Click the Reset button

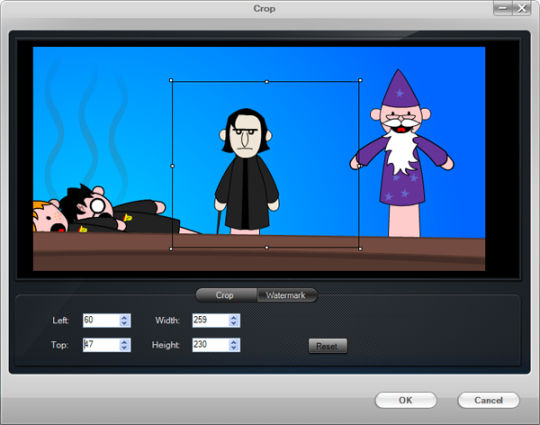coord(328,346)
